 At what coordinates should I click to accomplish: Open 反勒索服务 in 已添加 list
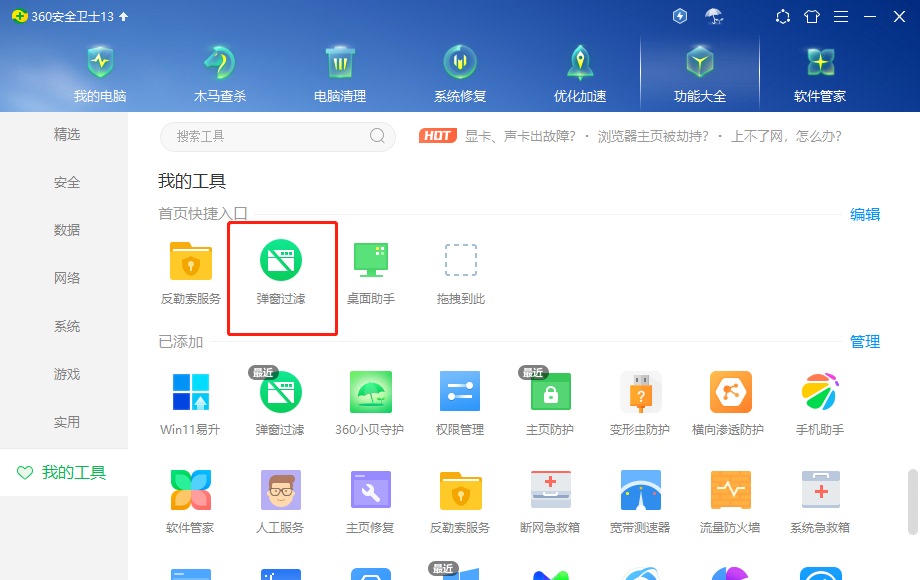[459, 502]
